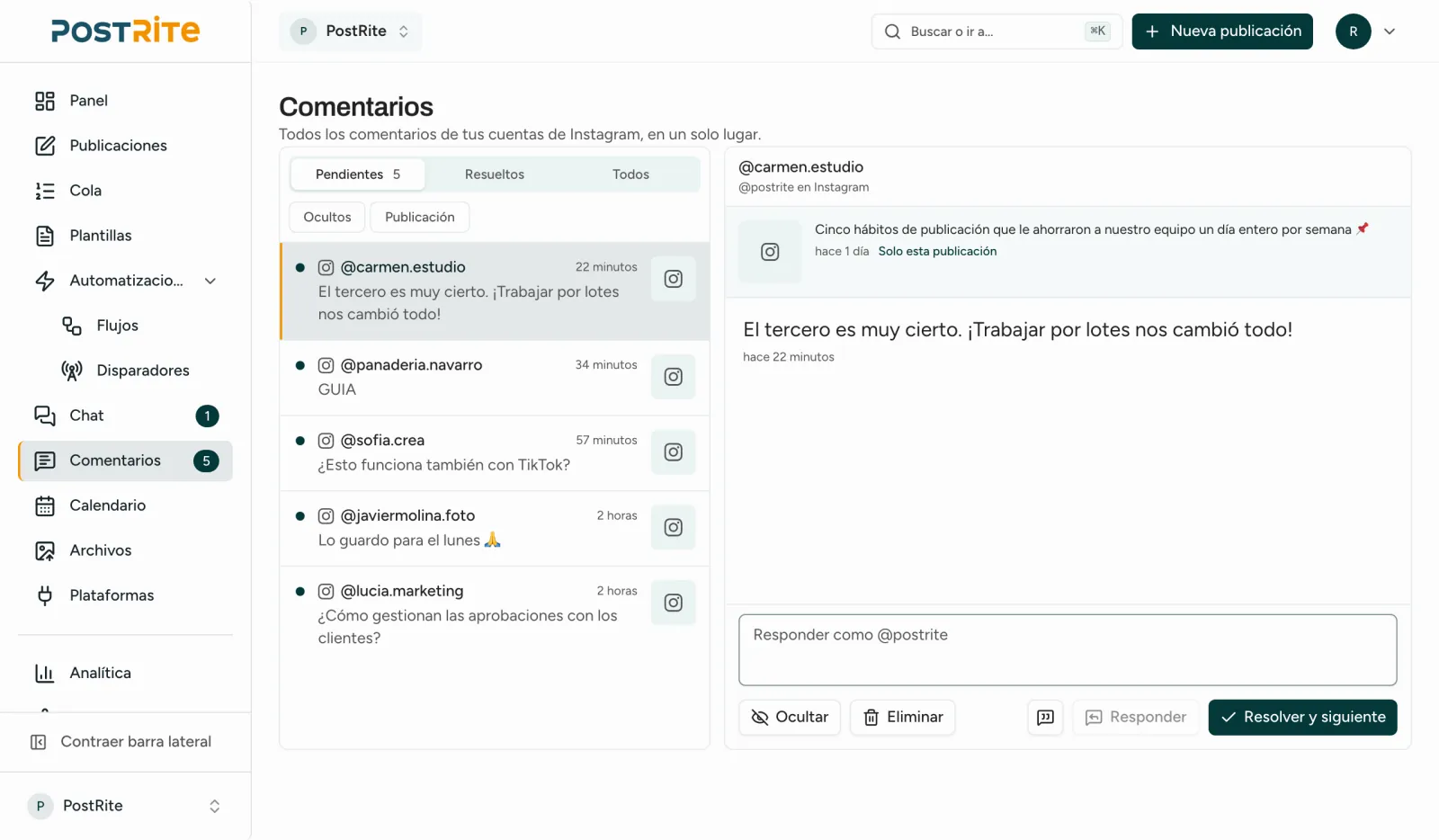Click the Instagram button on @panaderia.navarro row
This screenshot has height=840, width=1439.
[674, 377]
